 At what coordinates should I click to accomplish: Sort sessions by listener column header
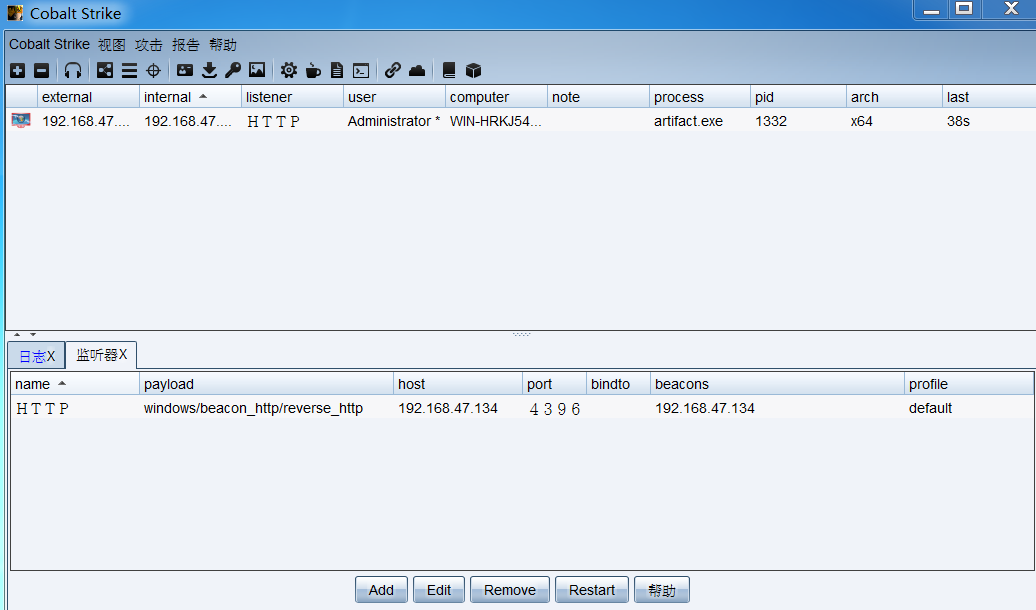click(292, 97)
